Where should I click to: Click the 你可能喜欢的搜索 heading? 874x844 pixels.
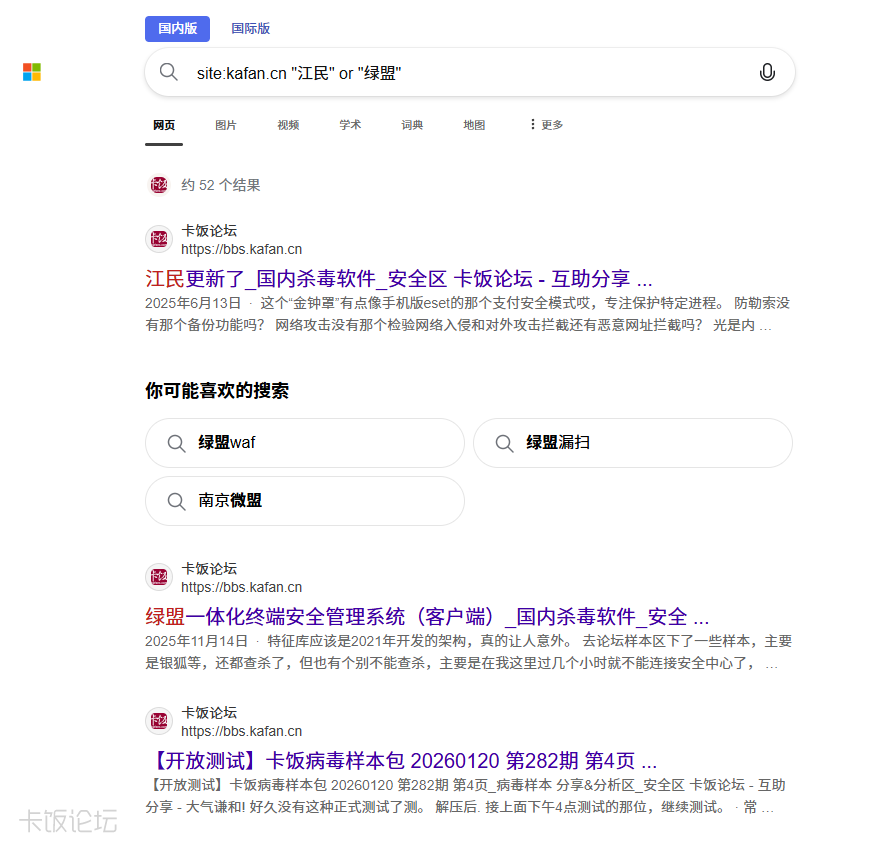217,391
